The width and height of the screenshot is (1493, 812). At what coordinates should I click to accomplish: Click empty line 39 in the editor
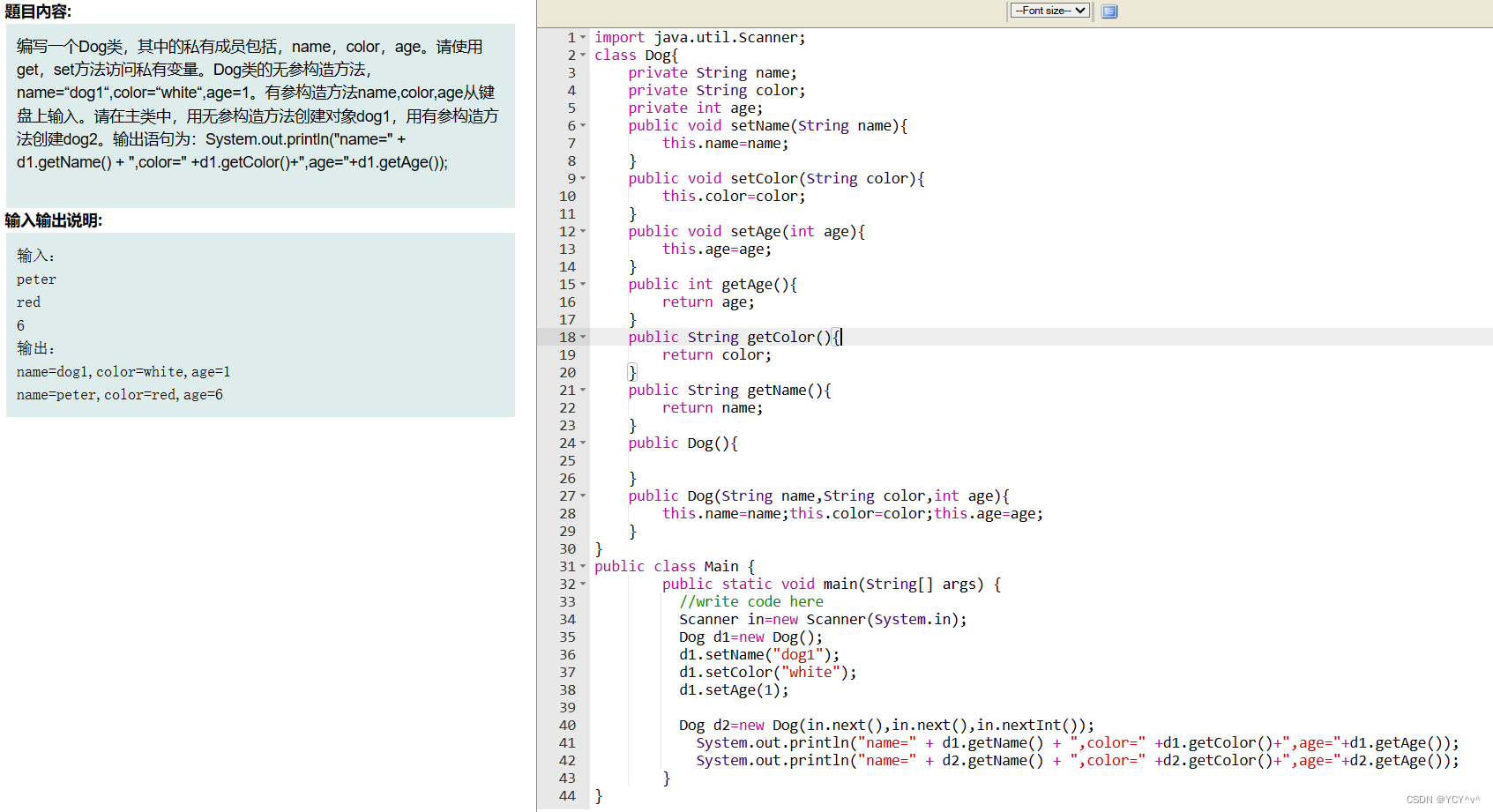tap(1041, 707)
